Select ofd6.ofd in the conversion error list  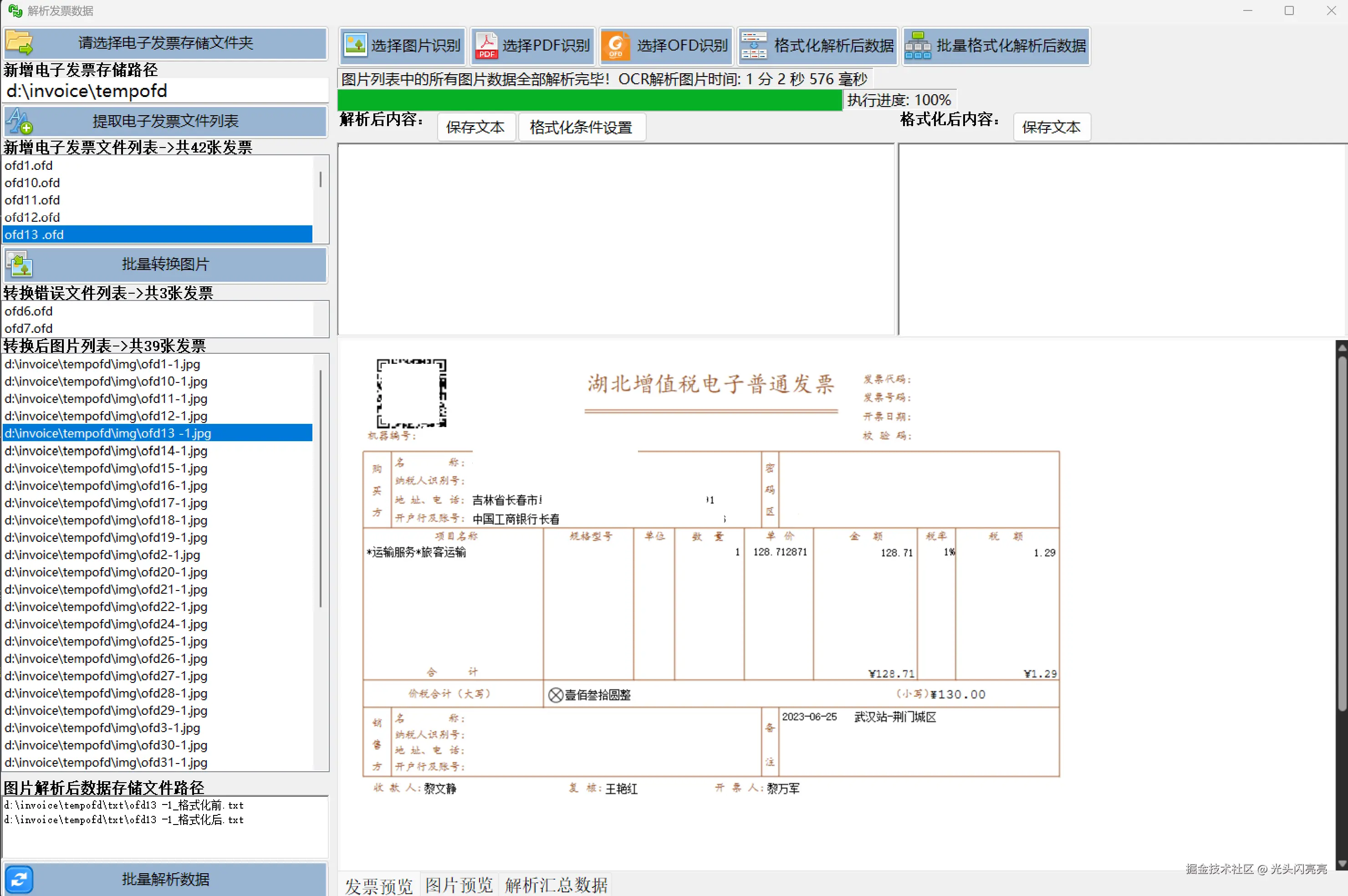[x=29, y=311]
